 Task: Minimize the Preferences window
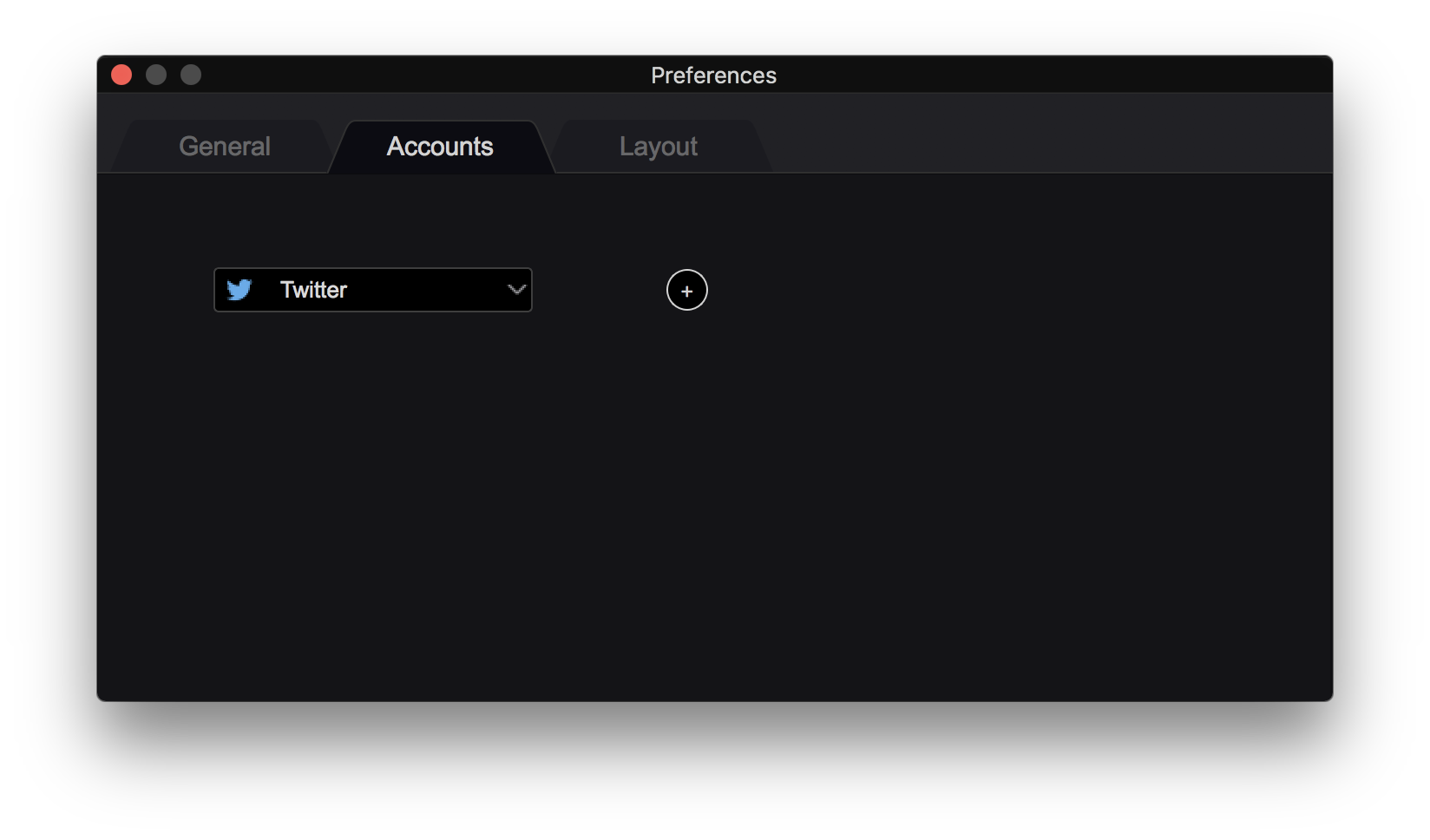pos(156,75)
